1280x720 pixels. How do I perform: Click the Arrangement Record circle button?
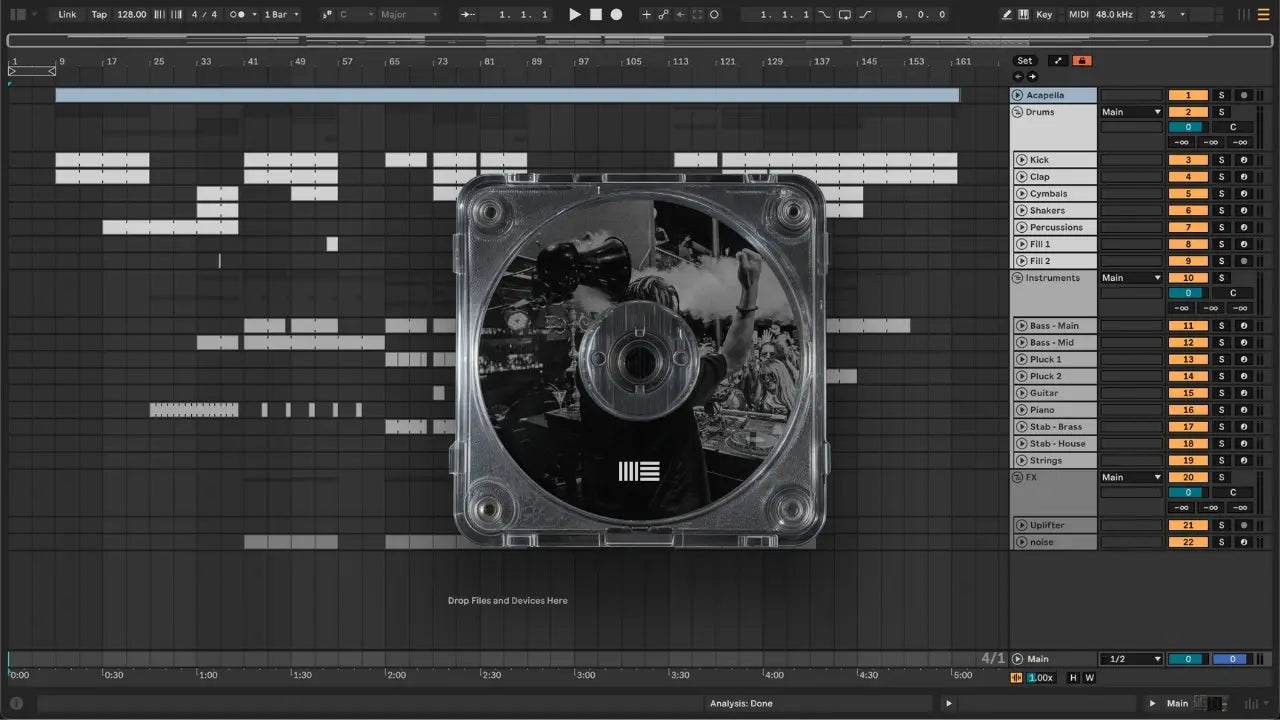(x=616, y=15)
